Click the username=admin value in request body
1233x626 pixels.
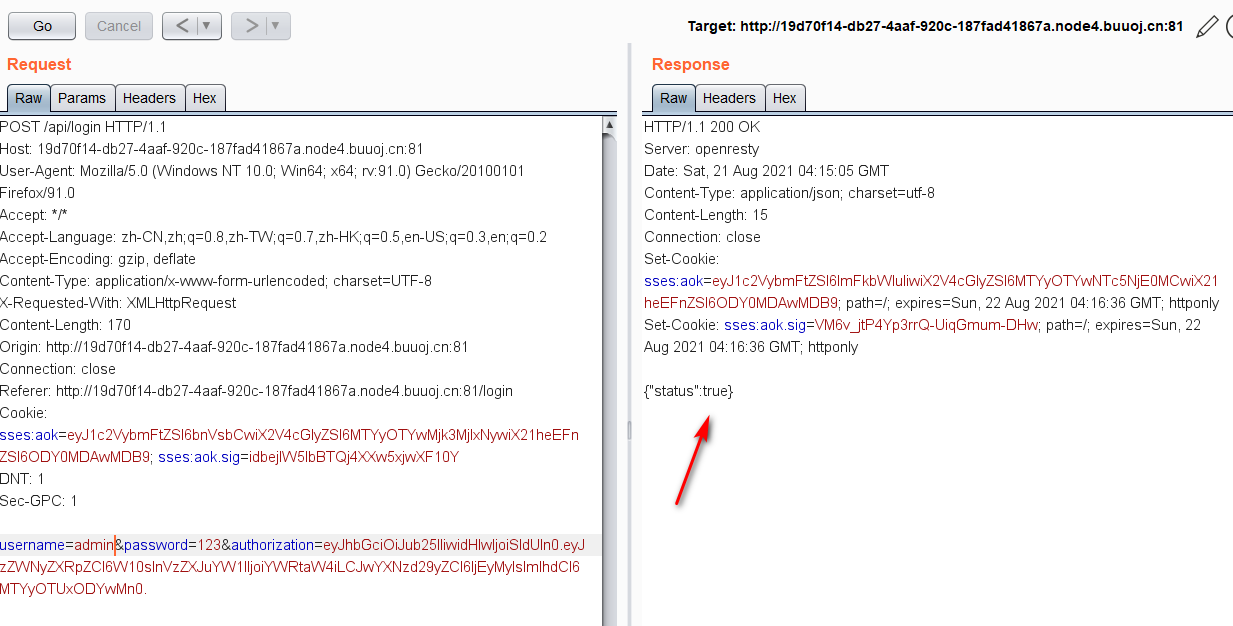[x=94, y=545]
